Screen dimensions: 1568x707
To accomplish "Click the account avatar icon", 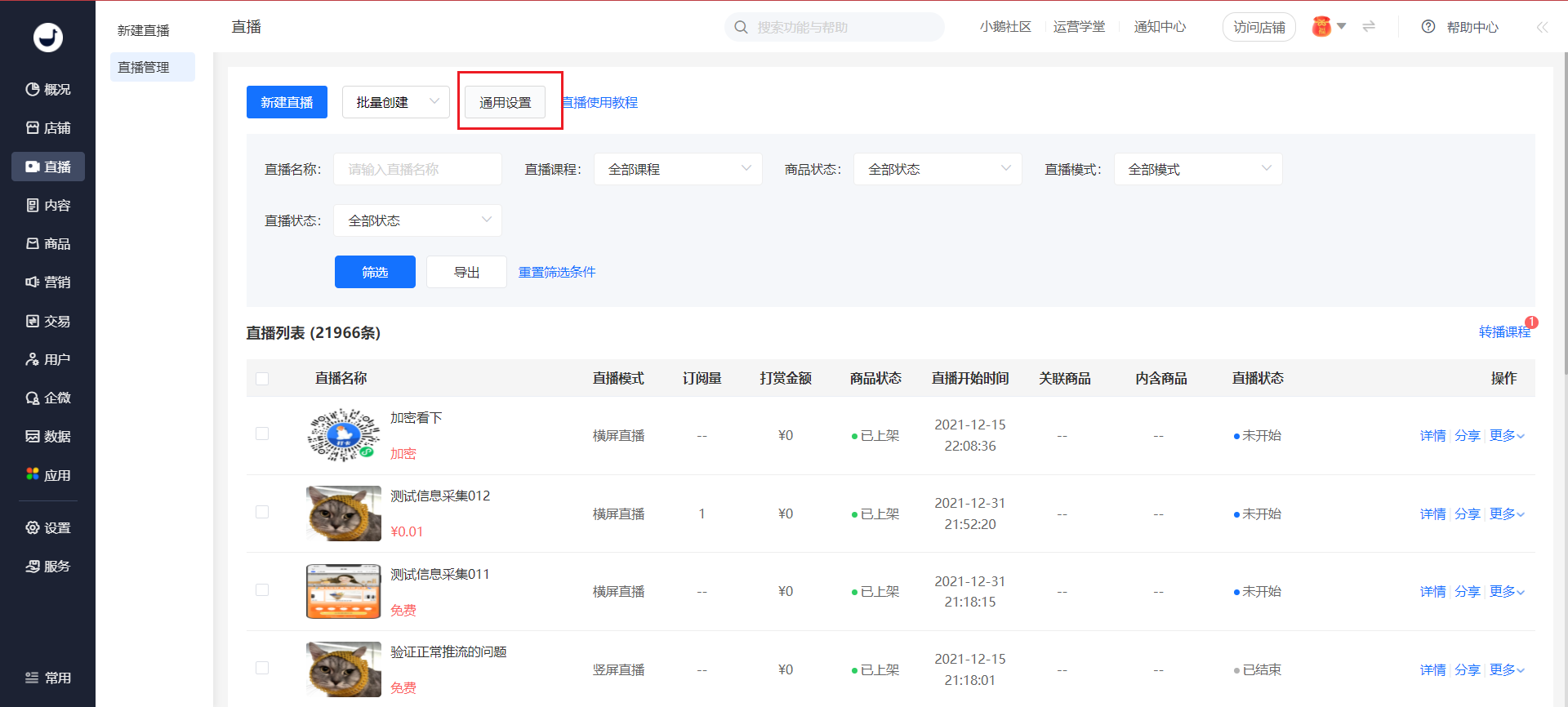I will click(x=1321, y=27).
